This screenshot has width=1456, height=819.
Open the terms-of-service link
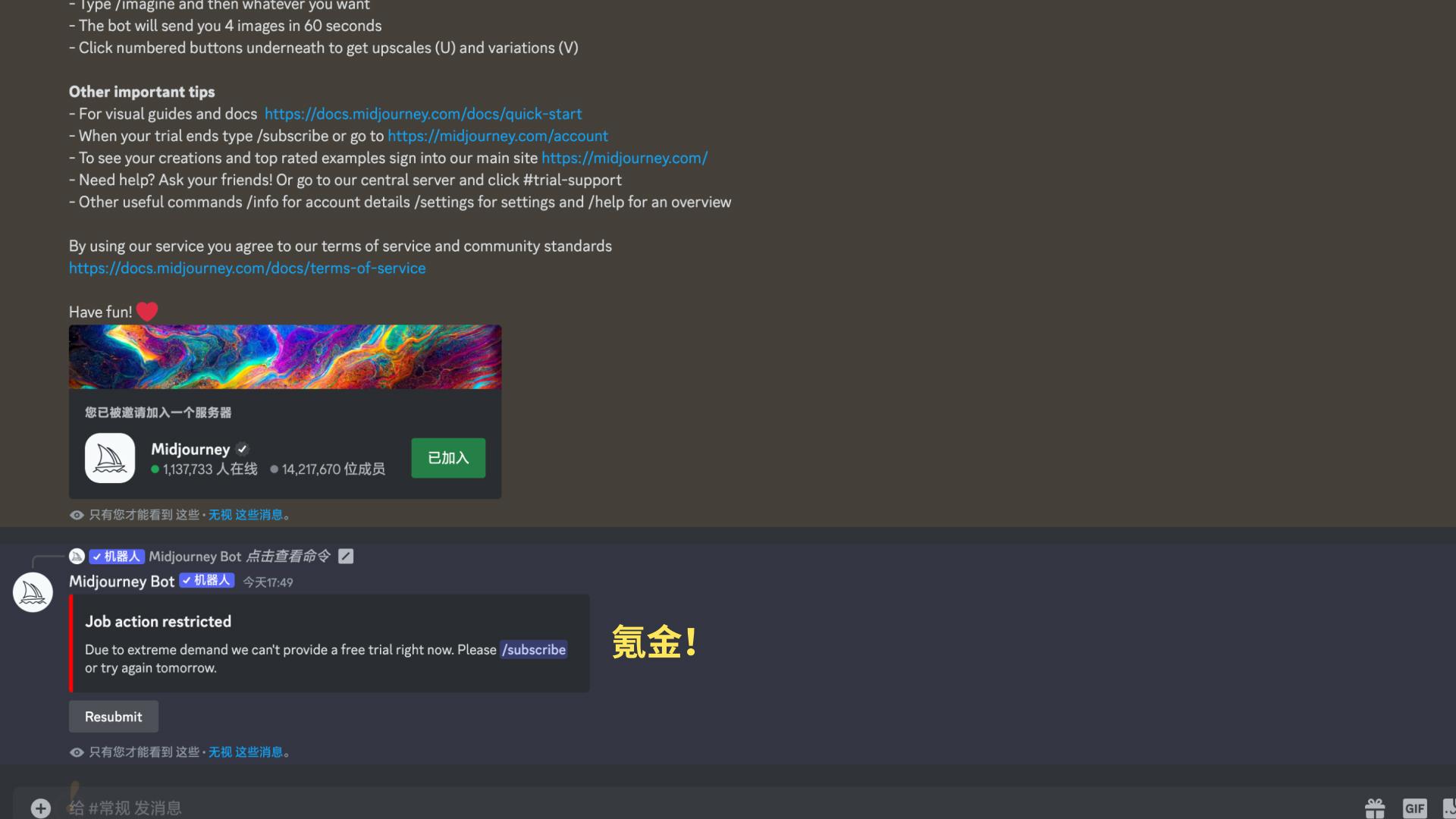tap(247, 268)
